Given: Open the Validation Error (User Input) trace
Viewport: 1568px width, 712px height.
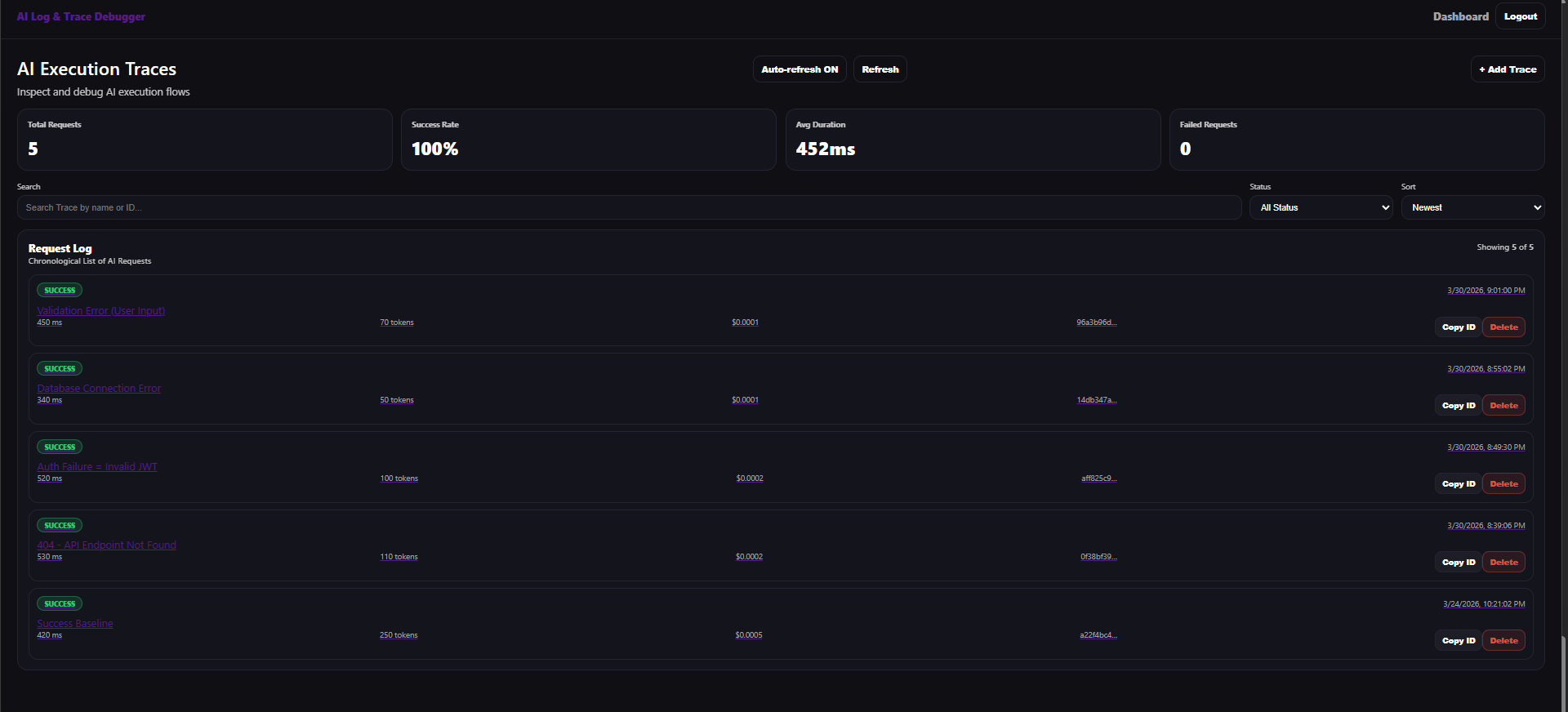Looking at the screenshot, I should 100,310.
